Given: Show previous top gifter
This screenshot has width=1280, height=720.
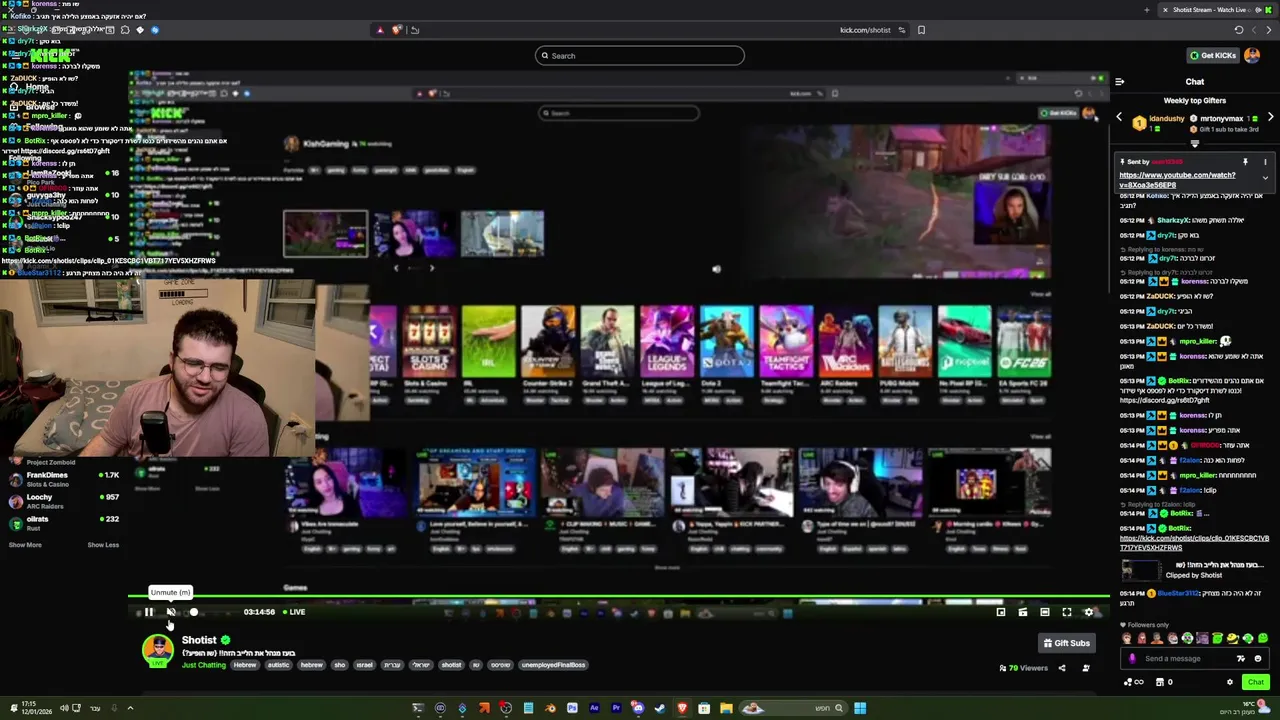Looking at the screenshot, I should (x=1119, y=118).
